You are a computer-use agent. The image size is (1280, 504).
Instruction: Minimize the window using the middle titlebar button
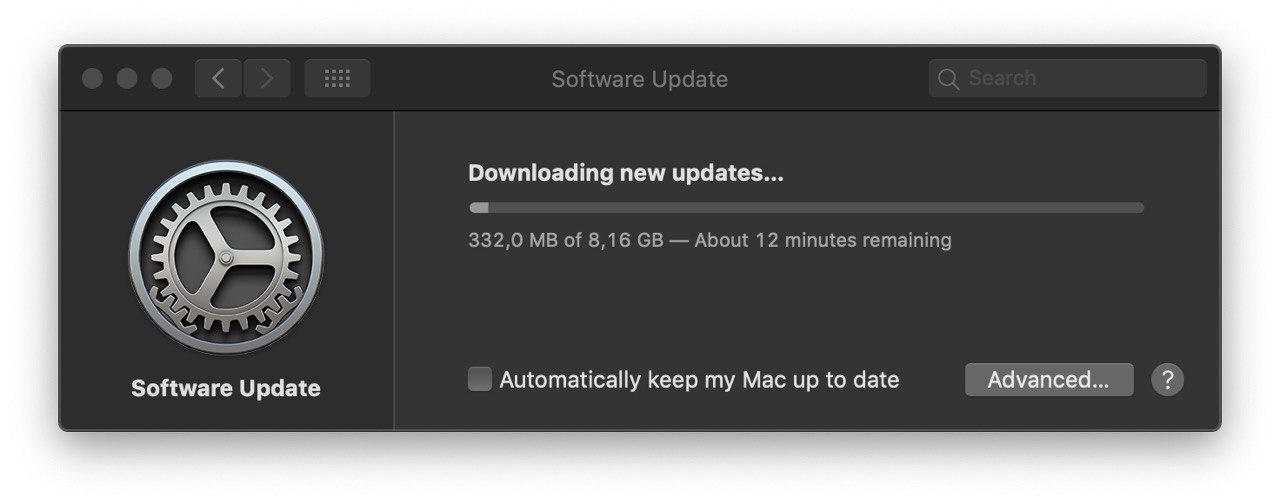127,78
